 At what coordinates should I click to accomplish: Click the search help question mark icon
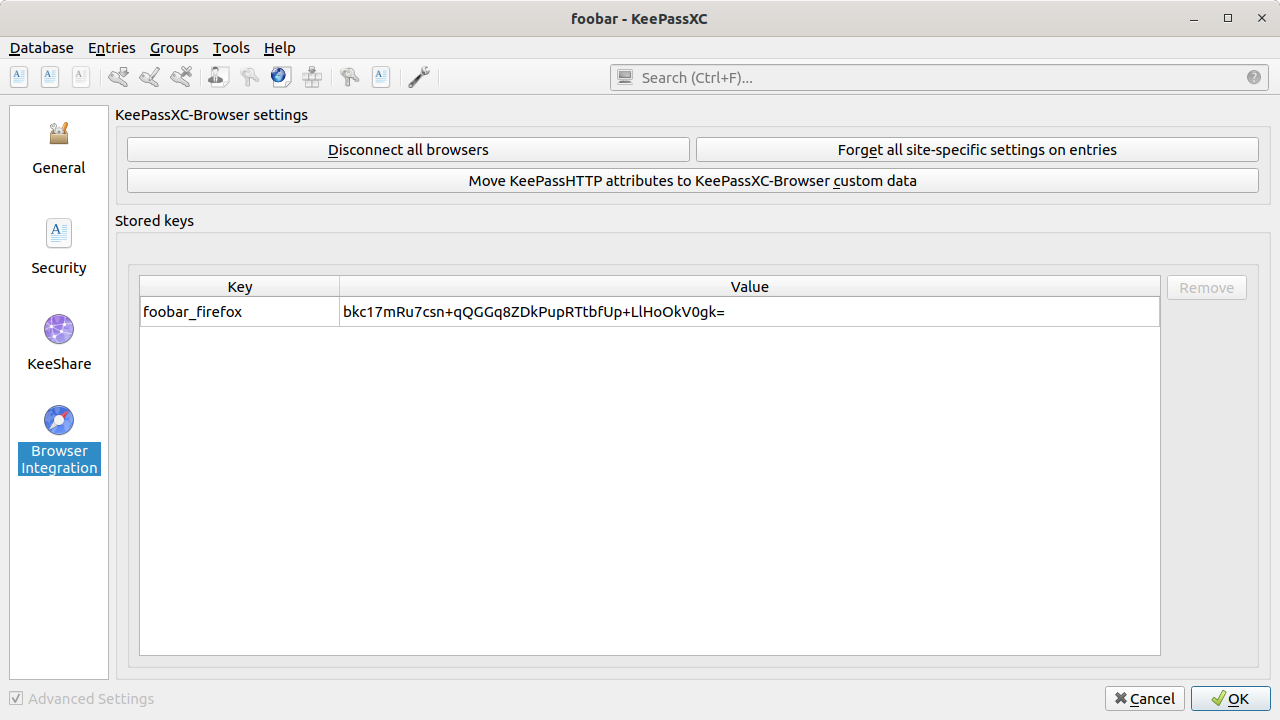(1254, 77)
